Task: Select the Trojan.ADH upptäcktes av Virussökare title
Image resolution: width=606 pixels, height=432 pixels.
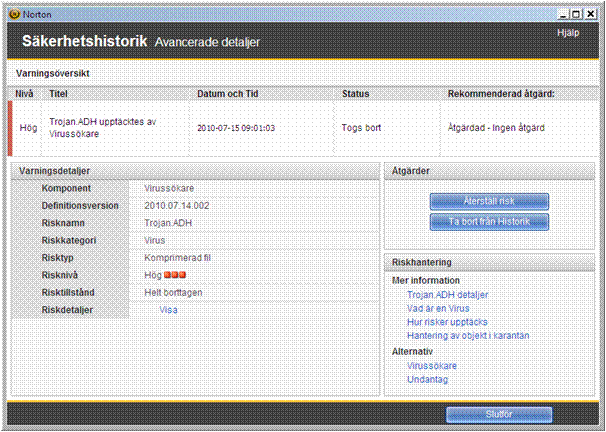Action: tap(102, 128)
